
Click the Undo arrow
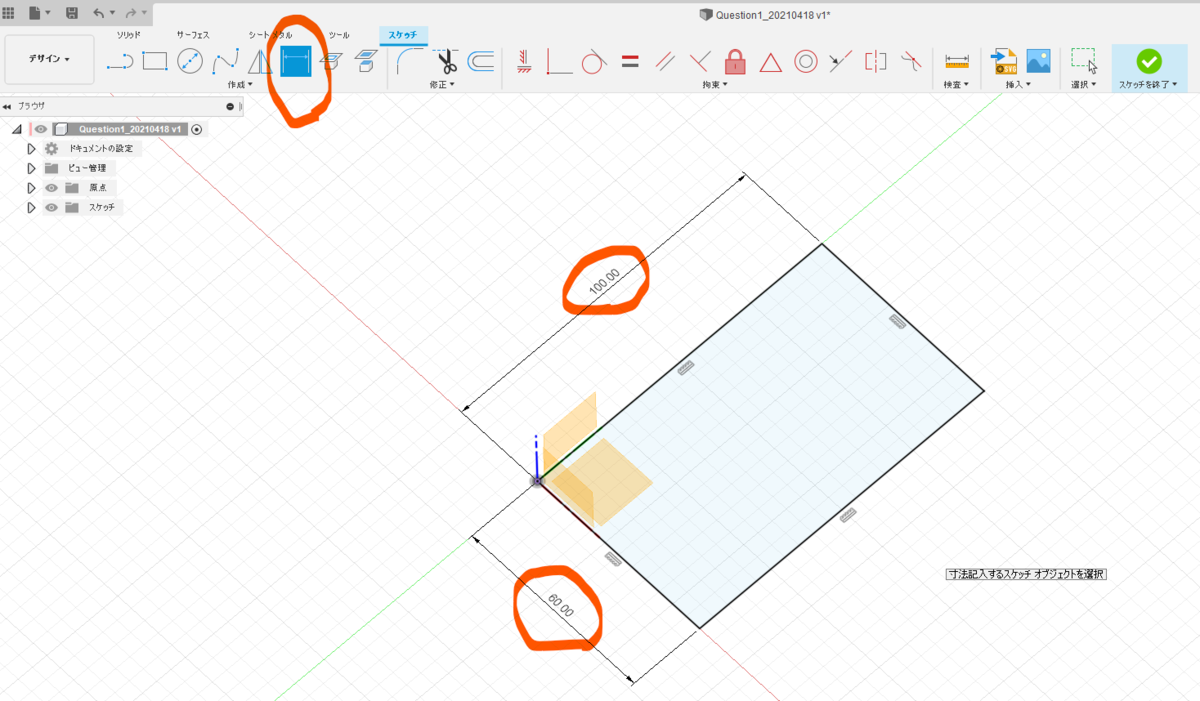pos(98,13)
